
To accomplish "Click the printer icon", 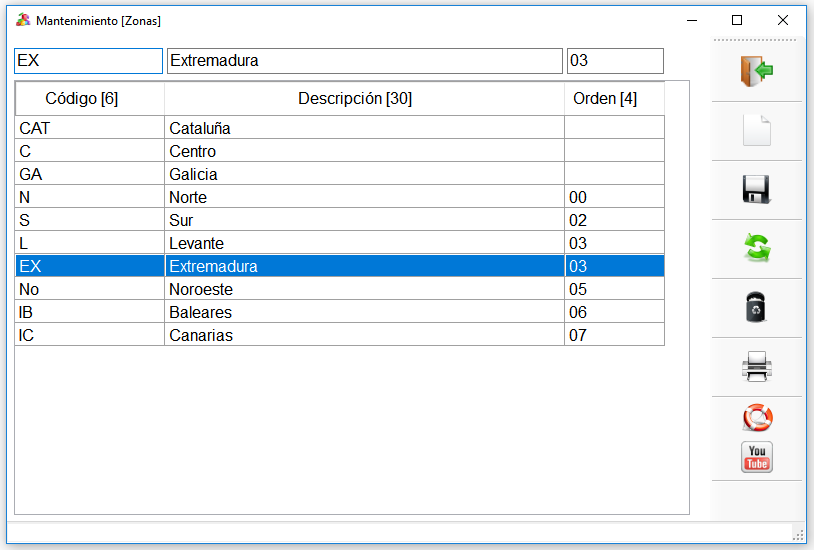I will (x=756, y=366).
